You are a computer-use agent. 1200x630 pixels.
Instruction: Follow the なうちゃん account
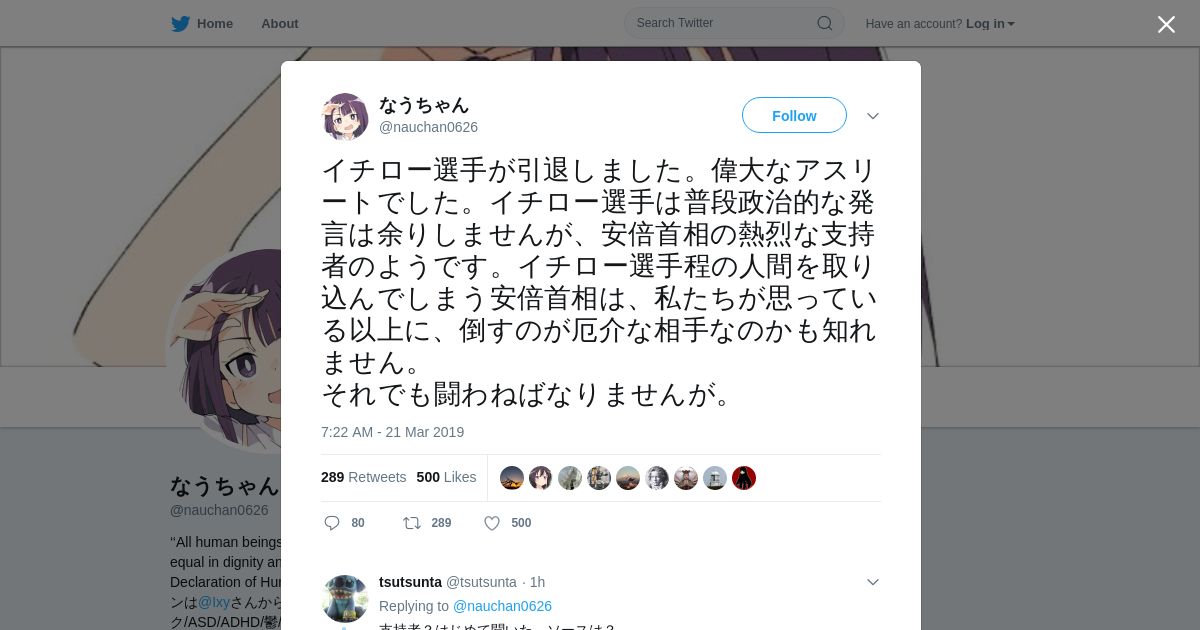[x=794, y=115]
